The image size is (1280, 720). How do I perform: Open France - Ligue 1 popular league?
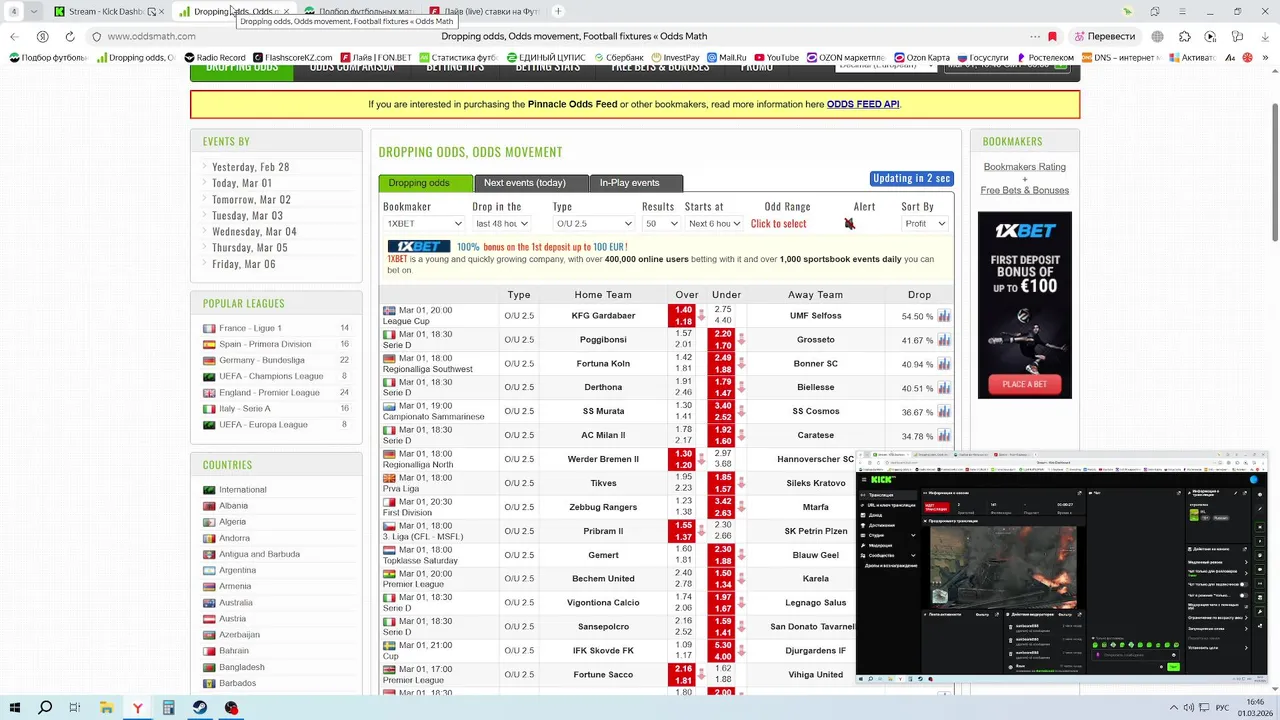pos(250,328)
